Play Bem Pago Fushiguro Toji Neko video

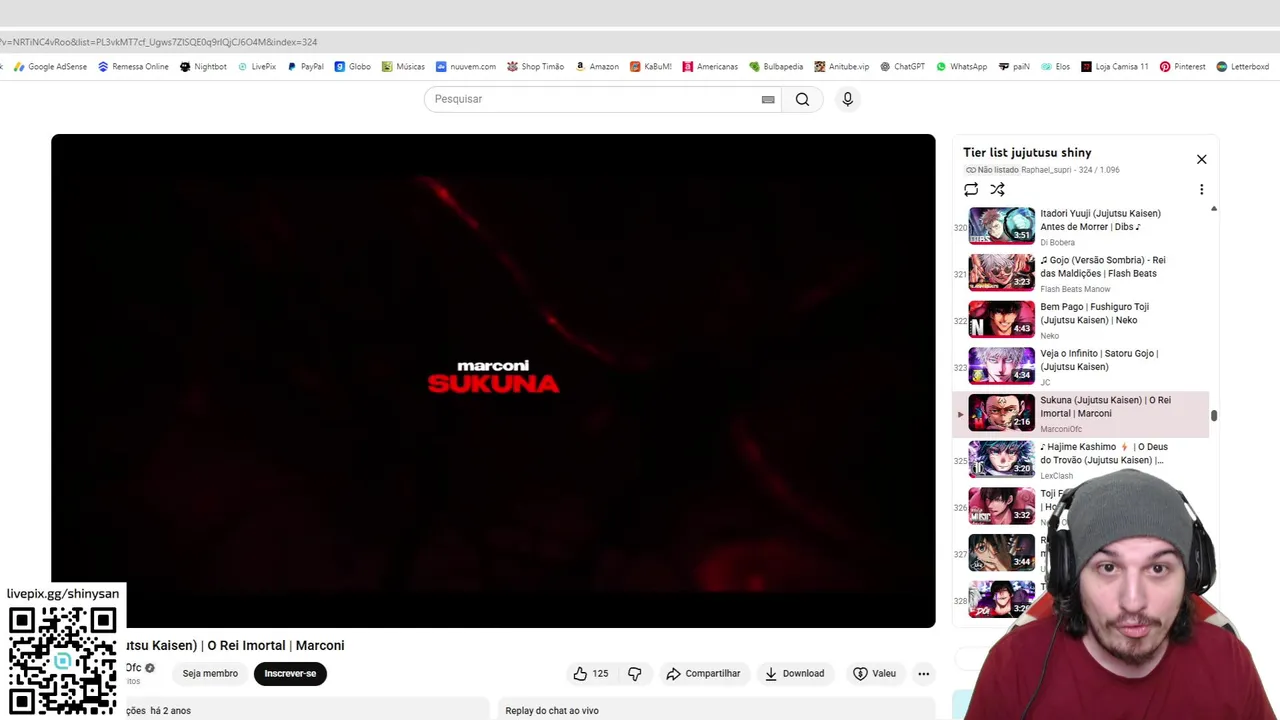(1081, 320)
